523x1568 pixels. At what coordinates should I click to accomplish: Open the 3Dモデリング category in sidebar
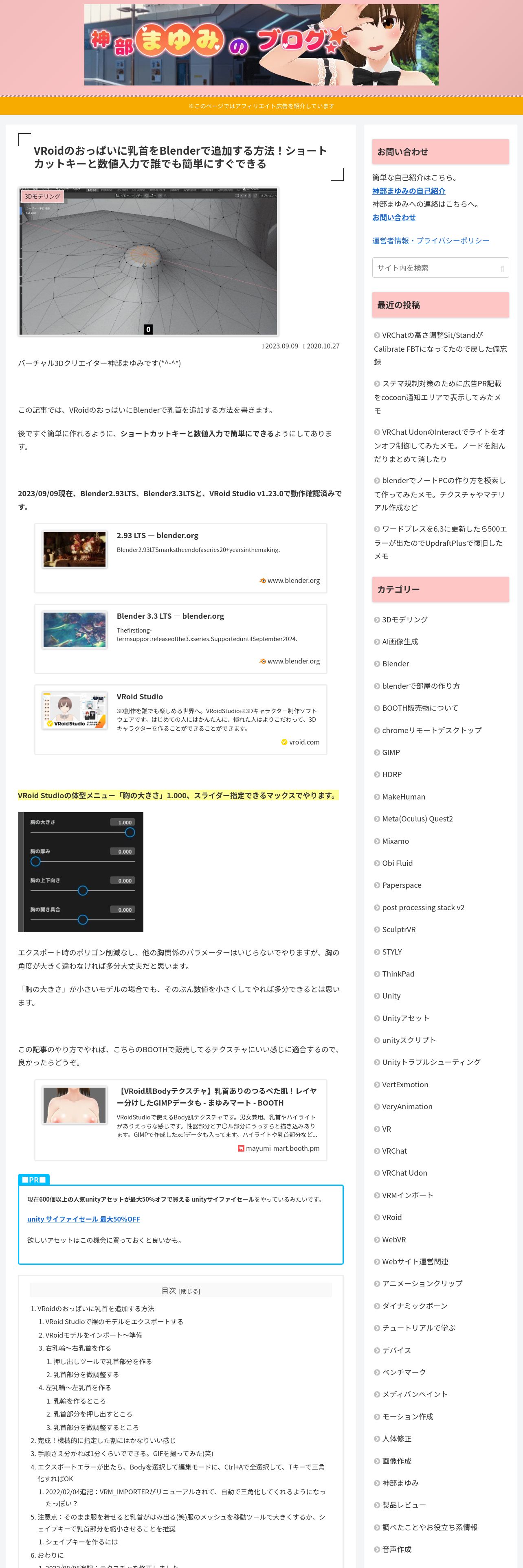[x=404, y=620]
